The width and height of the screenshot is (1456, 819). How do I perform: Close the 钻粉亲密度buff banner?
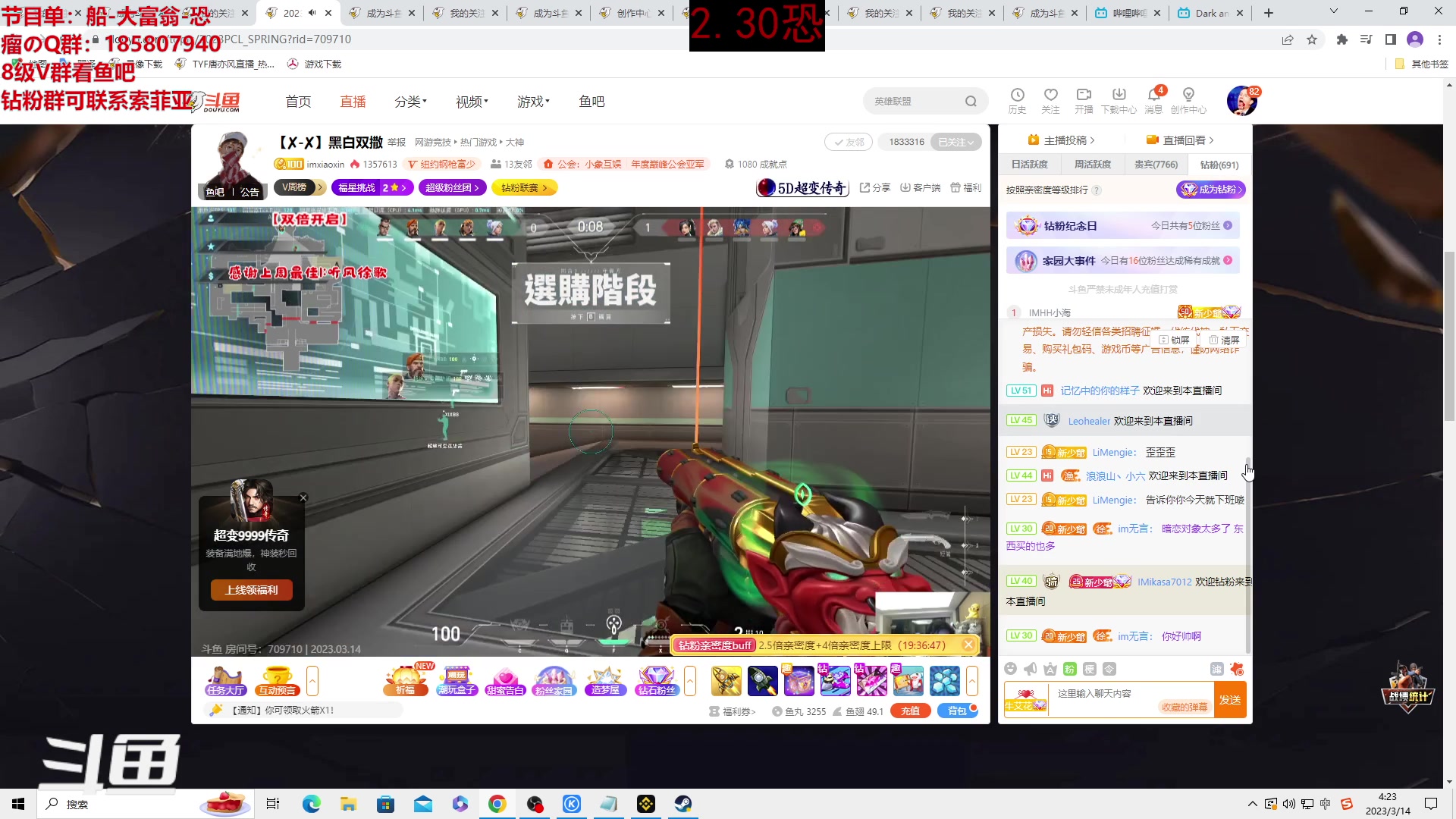click(x=968, y=645)
